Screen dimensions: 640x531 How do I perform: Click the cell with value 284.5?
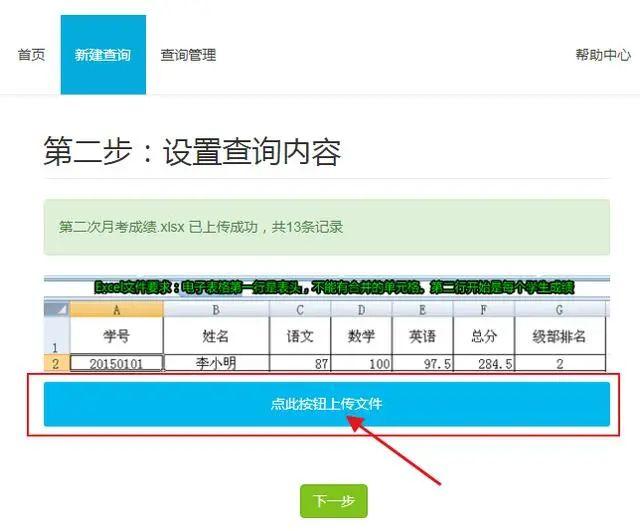tap(484, 363)
